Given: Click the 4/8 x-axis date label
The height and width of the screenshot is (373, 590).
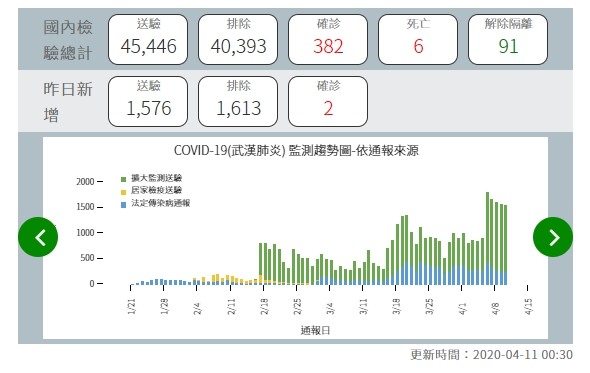Looking at the screenshot, I should click(x=496, y=308).
